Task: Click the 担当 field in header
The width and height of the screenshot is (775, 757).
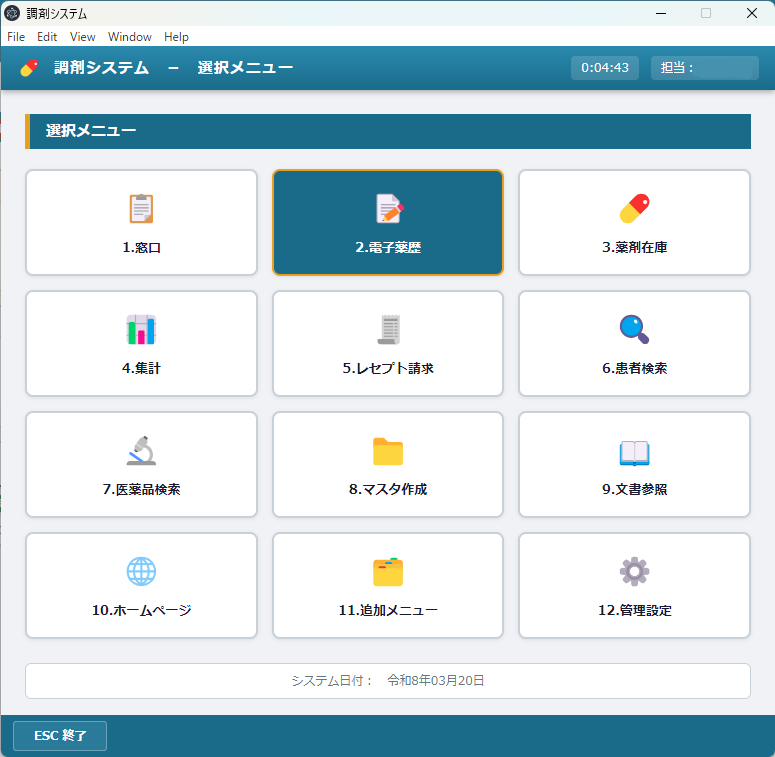Action: [704, 68]
